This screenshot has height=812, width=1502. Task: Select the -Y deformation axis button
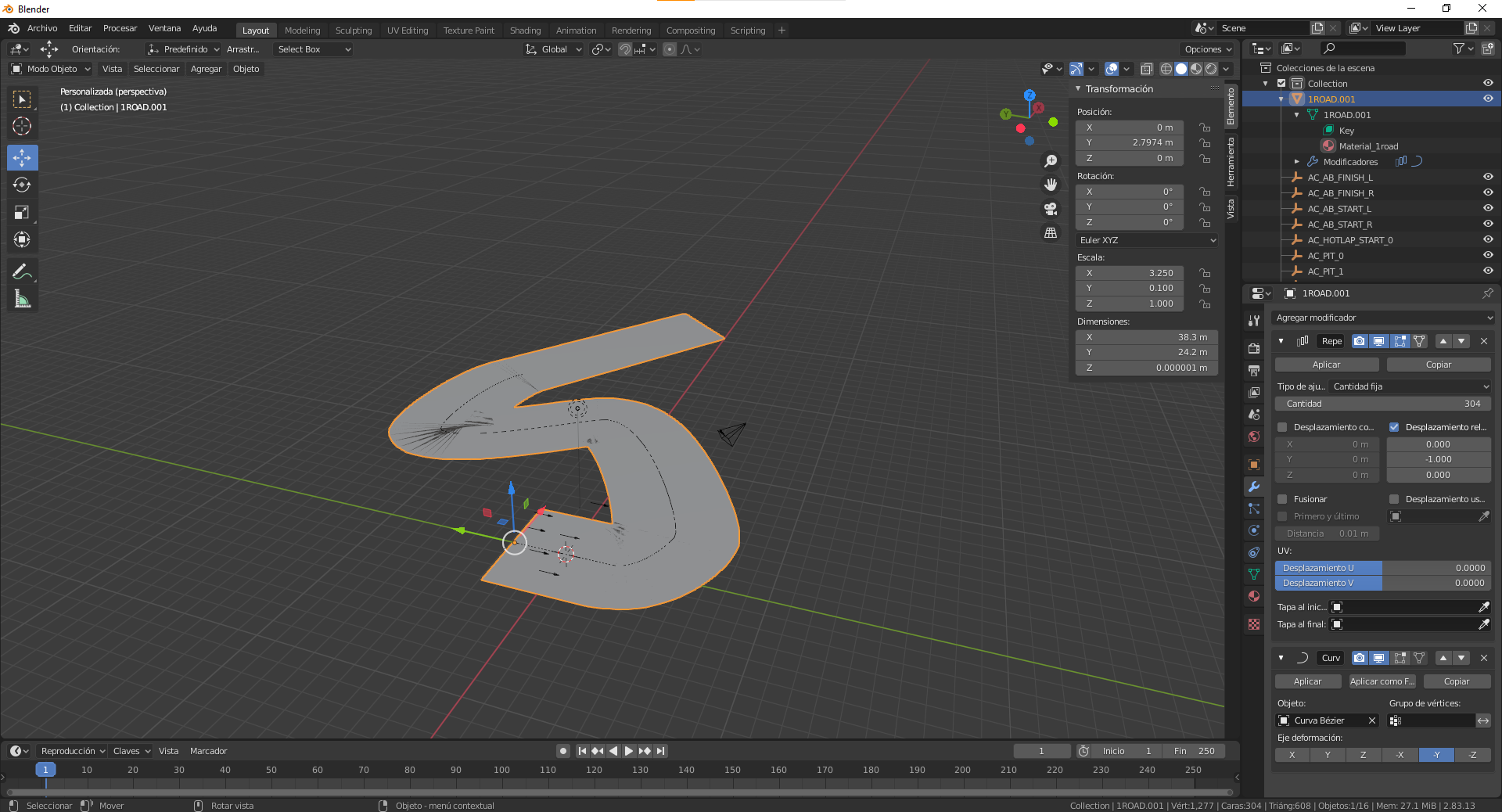point(1436,755)
